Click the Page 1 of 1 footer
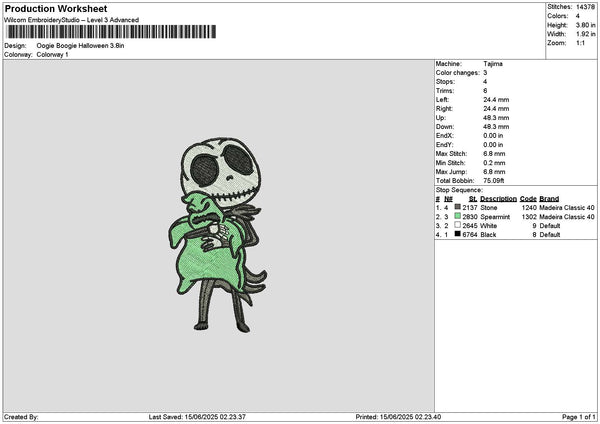This screenshot has width=600, height=424. click(579, 417)
